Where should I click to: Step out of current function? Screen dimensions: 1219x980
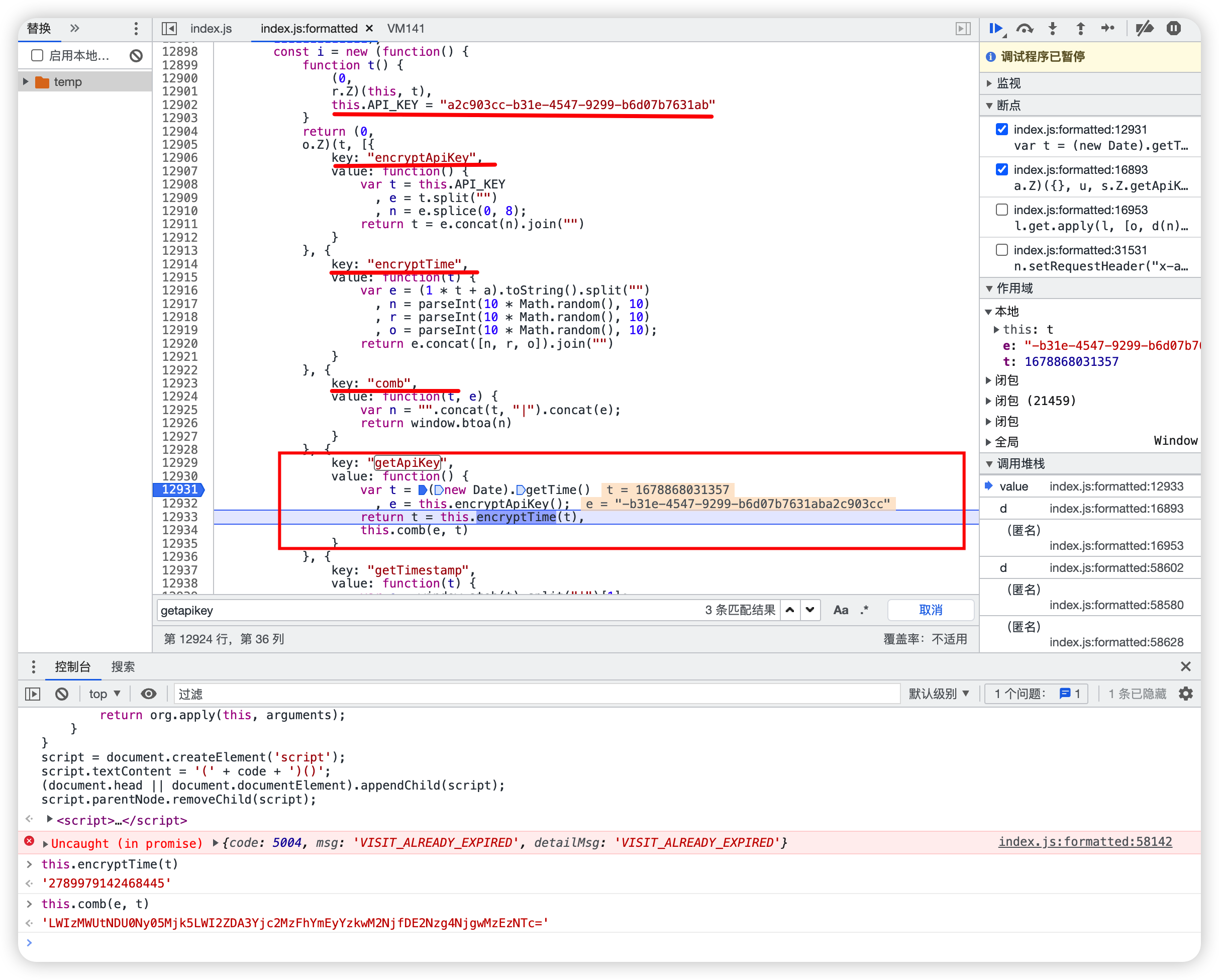(x=1080, y=28)
